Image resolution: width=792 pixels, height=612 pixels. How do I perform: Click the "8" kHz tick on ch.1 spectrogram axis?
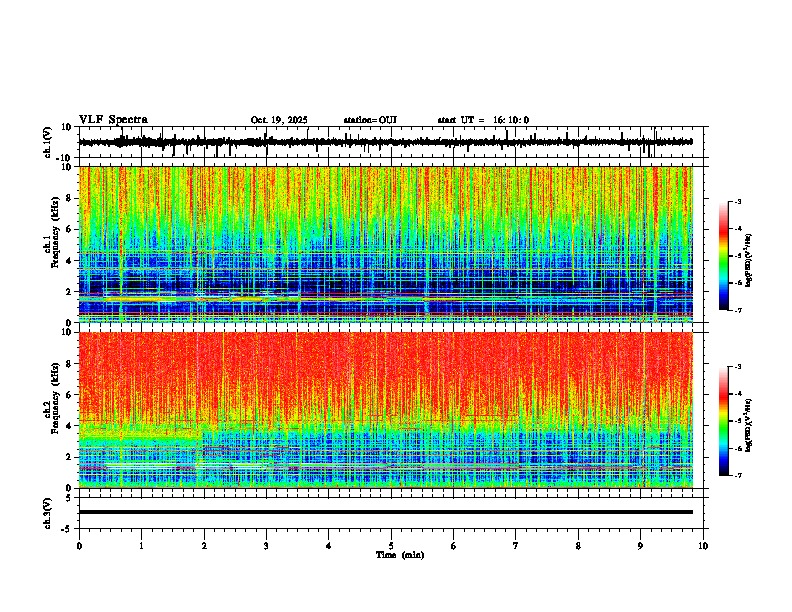coord(70,198)
